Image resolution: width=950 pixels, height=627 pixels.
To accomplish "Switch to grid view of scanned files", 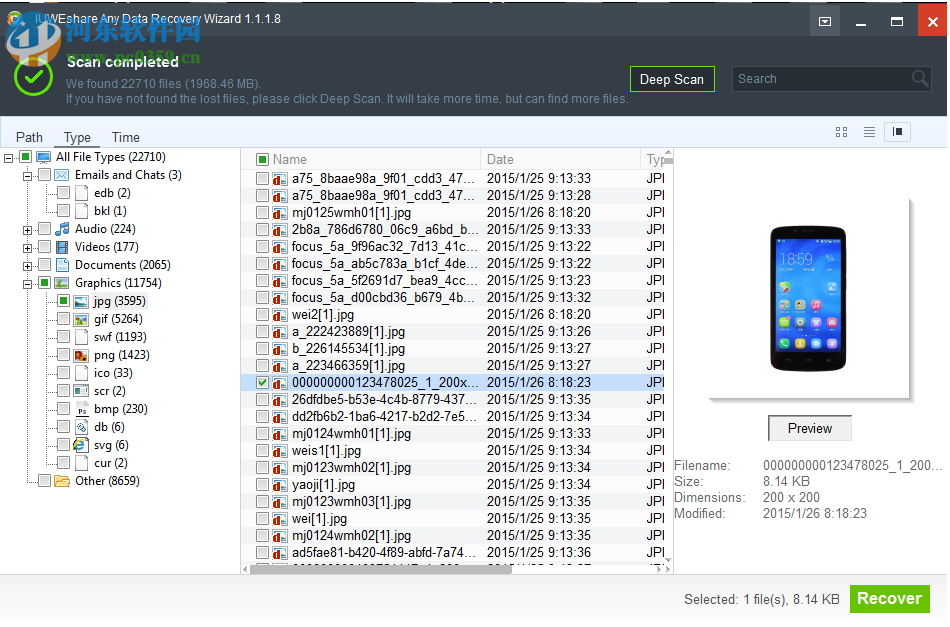I will coord(841,131).
